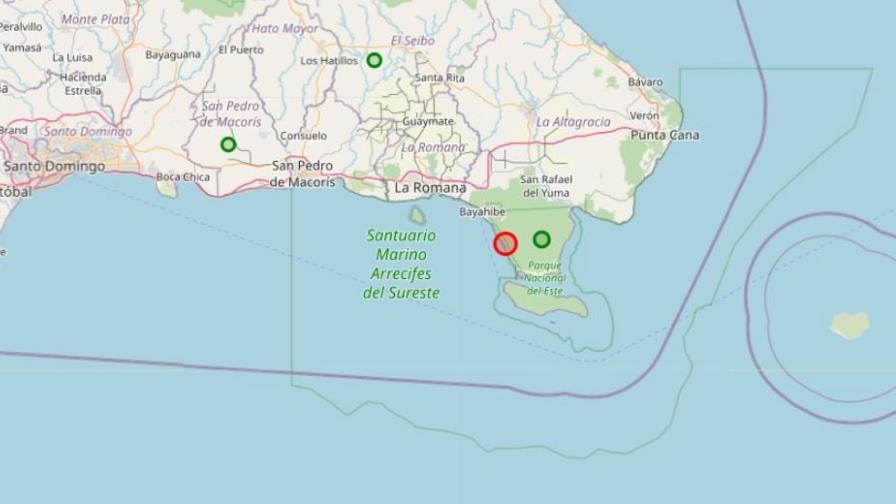Click the El Seibo province label
Screen dimensions: 896x504
tap(413, 41)
